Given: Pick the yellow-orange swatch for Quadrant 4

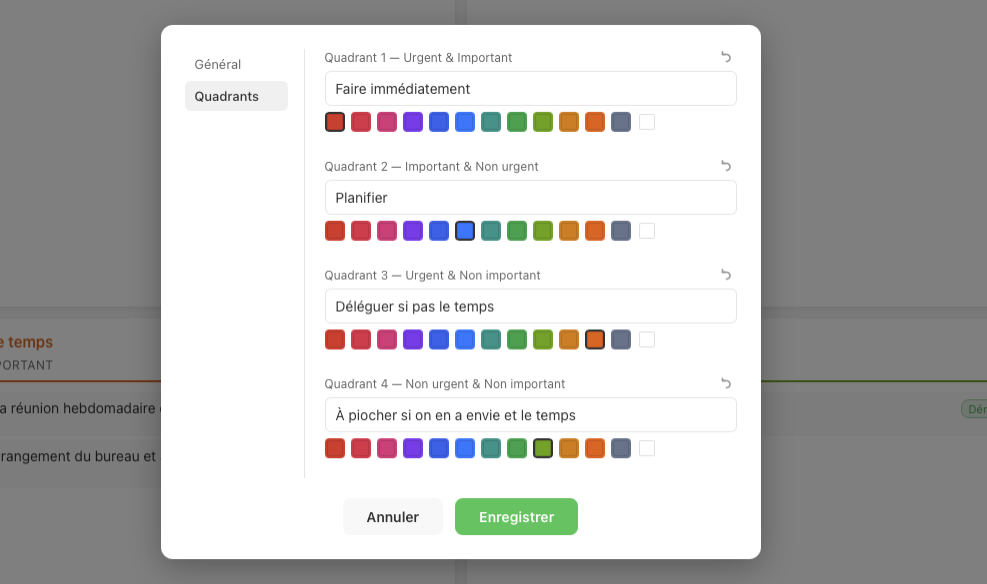Looking at the screenshot, I should click(569, 448).
